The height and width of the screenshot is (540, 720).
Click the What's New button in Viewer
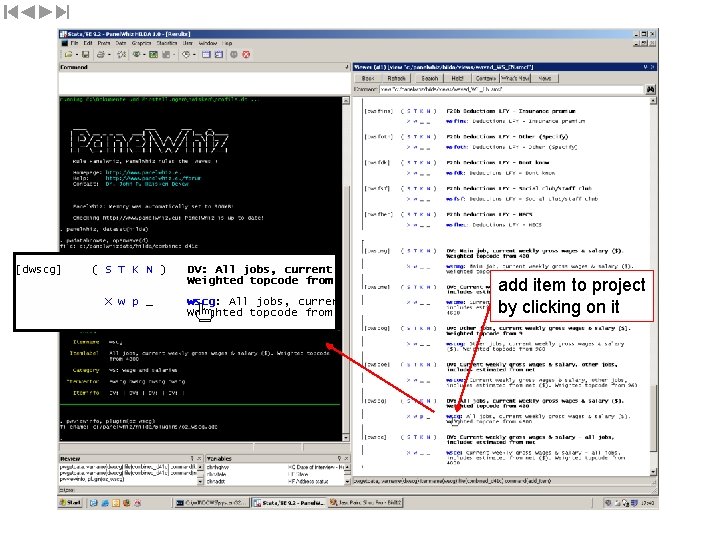515,79
